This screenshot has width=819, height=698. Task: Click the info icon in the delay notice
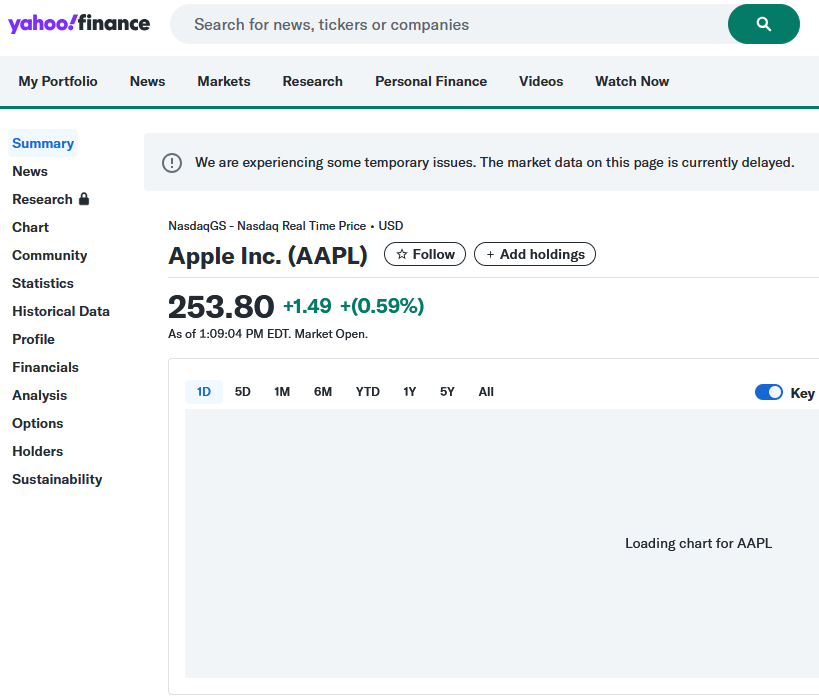click(x=172, y=162)
